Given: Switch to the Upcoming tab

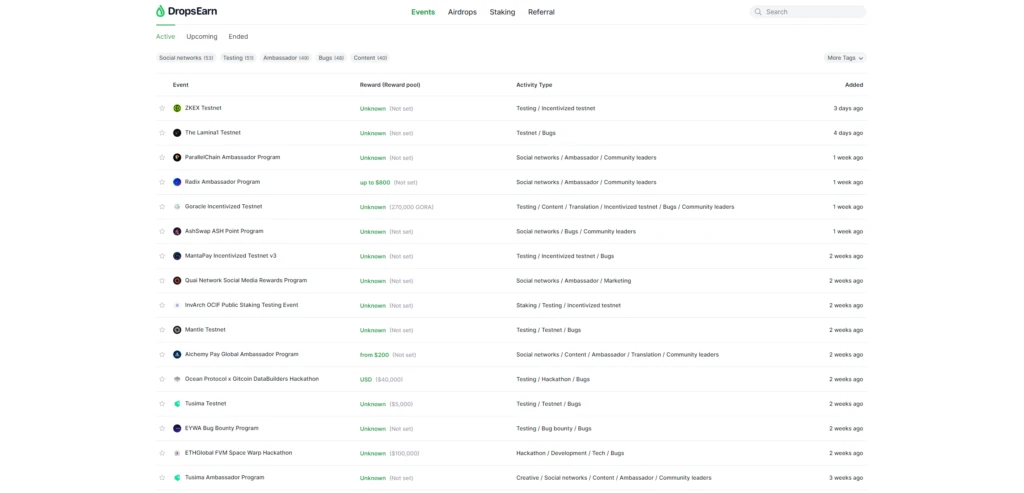Looking at the screenshot, I should coord(202,37).
